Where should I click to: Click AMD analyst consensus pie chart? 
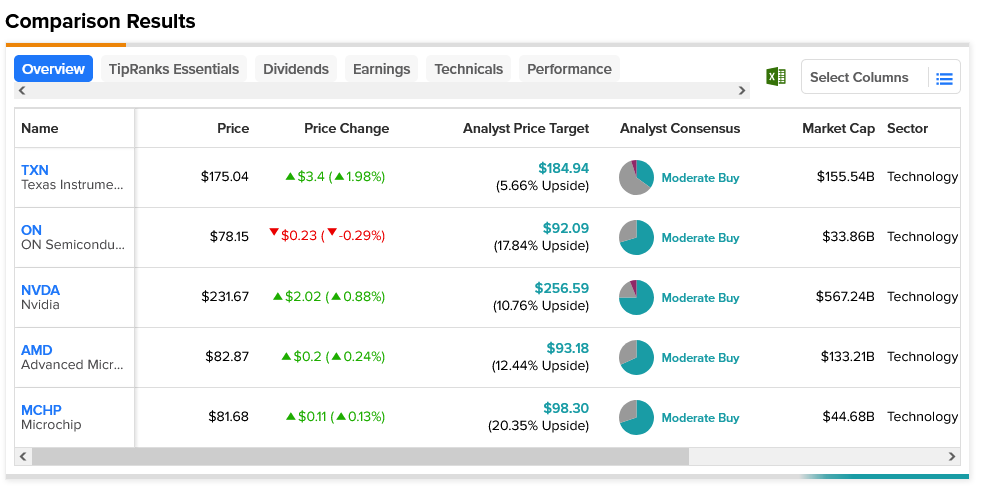click(x=636, y=357)
